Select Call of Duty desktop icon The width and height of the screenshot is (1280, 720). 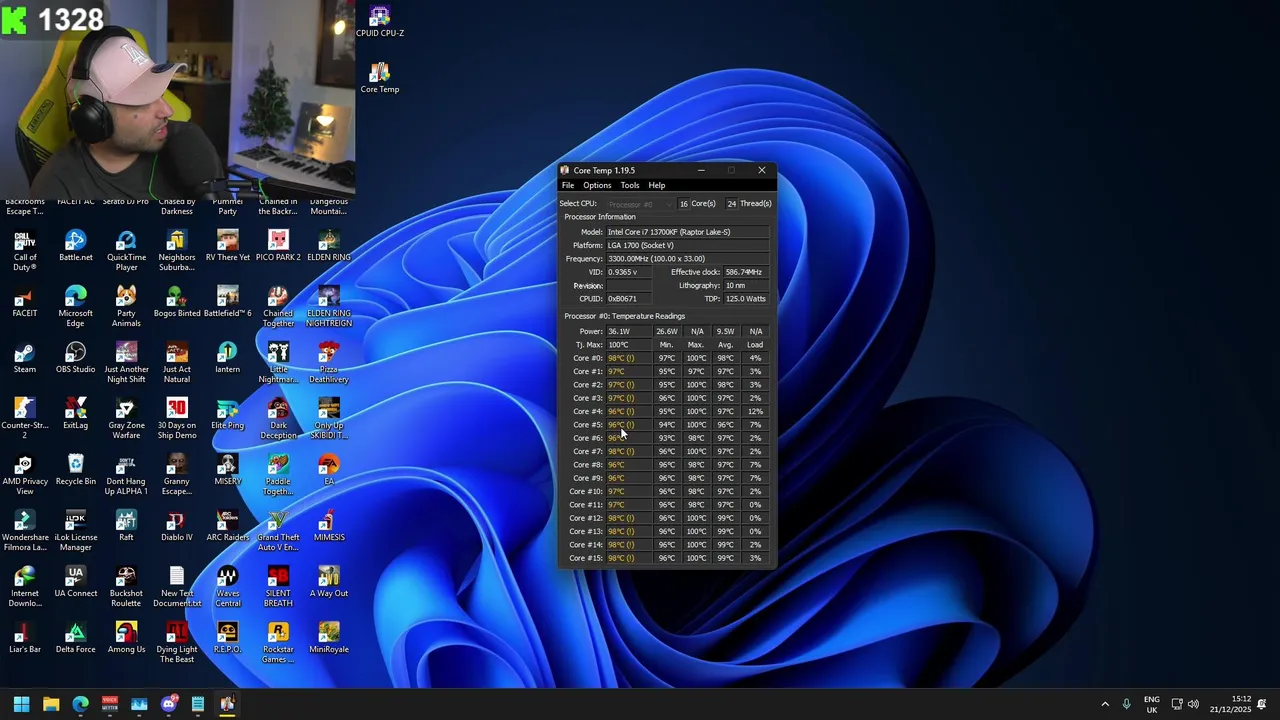[25, 251]
